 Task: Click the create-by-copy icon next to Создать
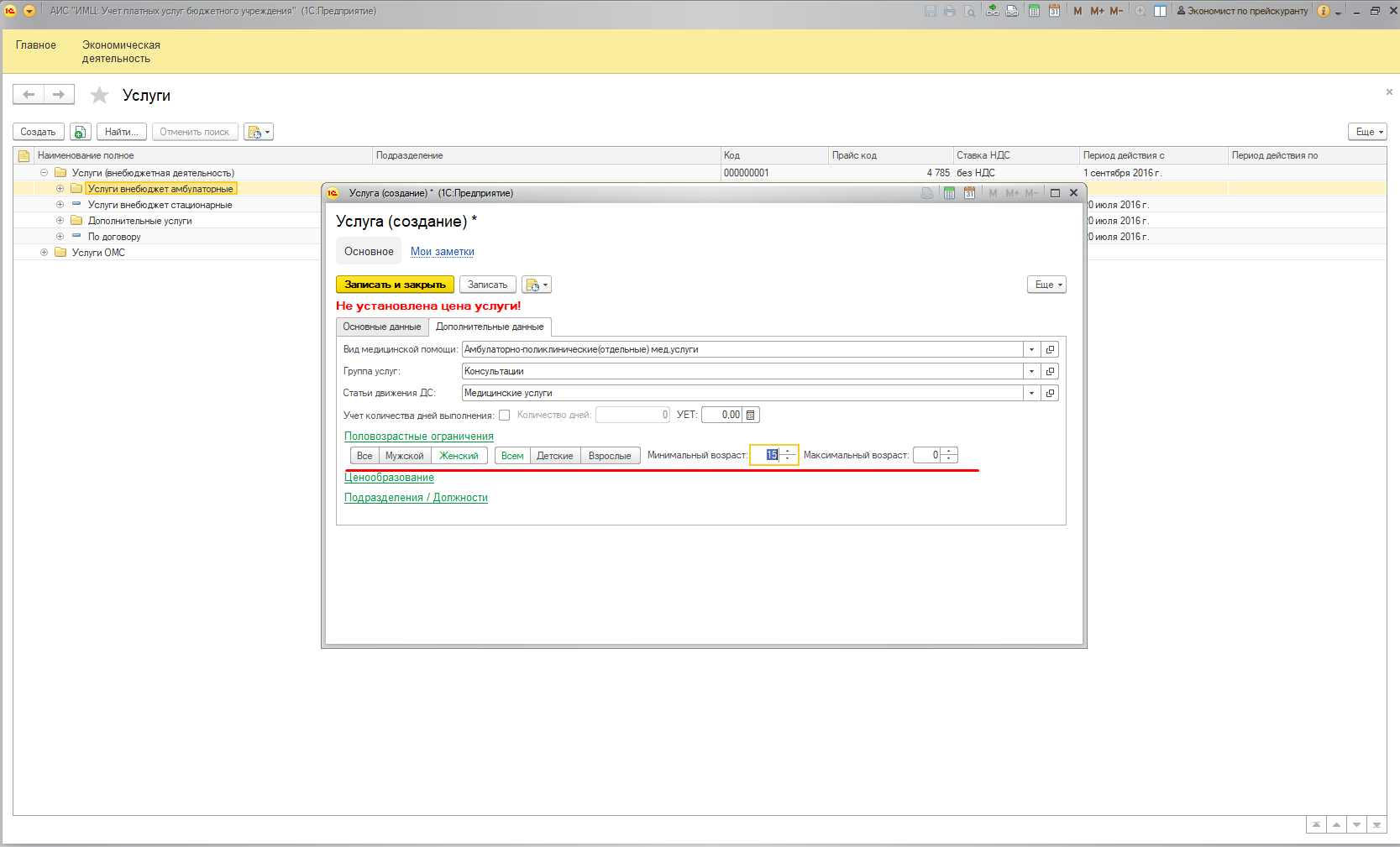pyautogui.click(x=80, y=132)
